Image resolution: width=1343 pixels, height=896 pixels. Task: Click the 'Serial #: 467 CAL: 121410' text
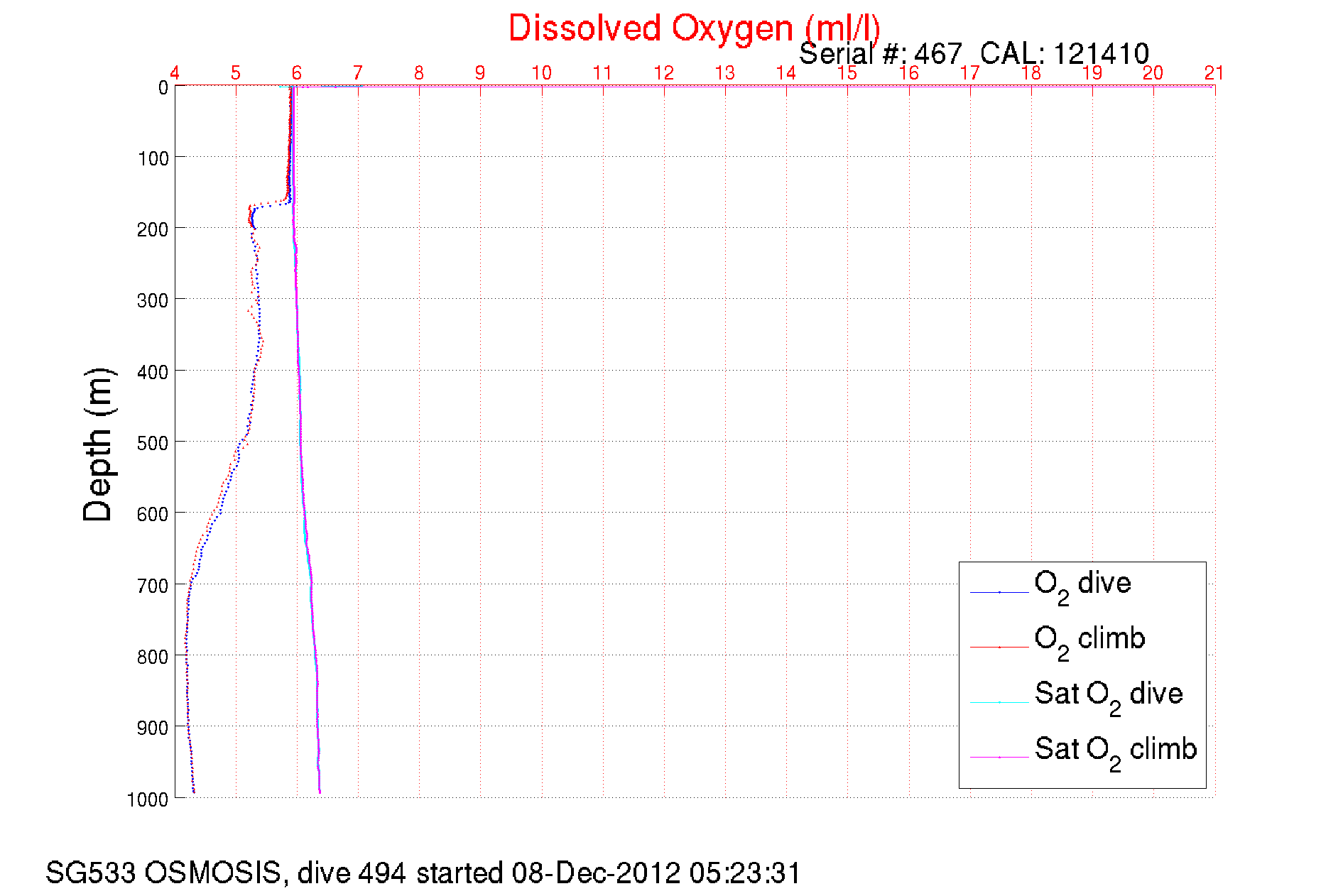(x=974, y=54)
